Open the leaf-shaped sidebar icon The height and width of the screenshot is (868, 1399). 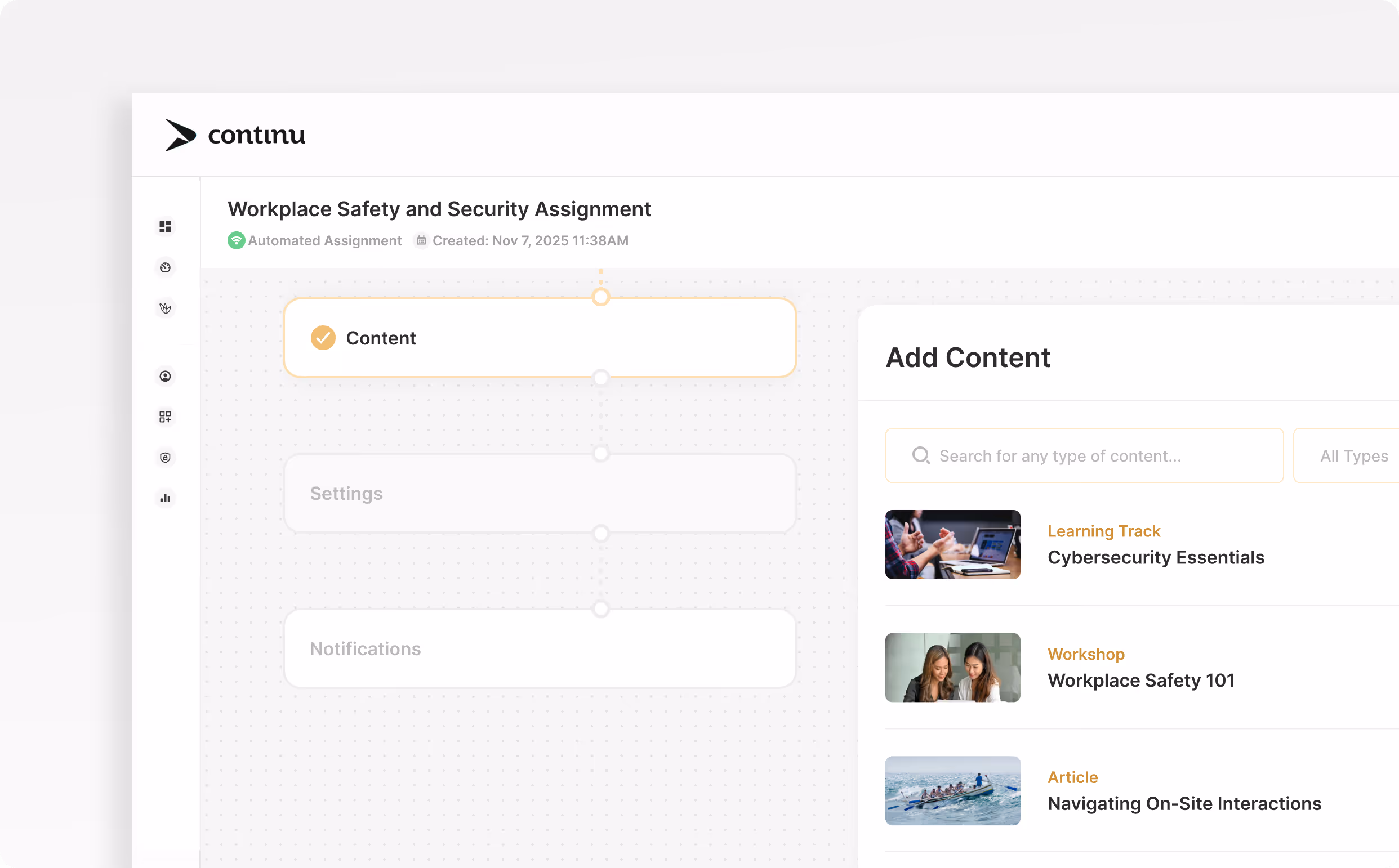point(166,308)
